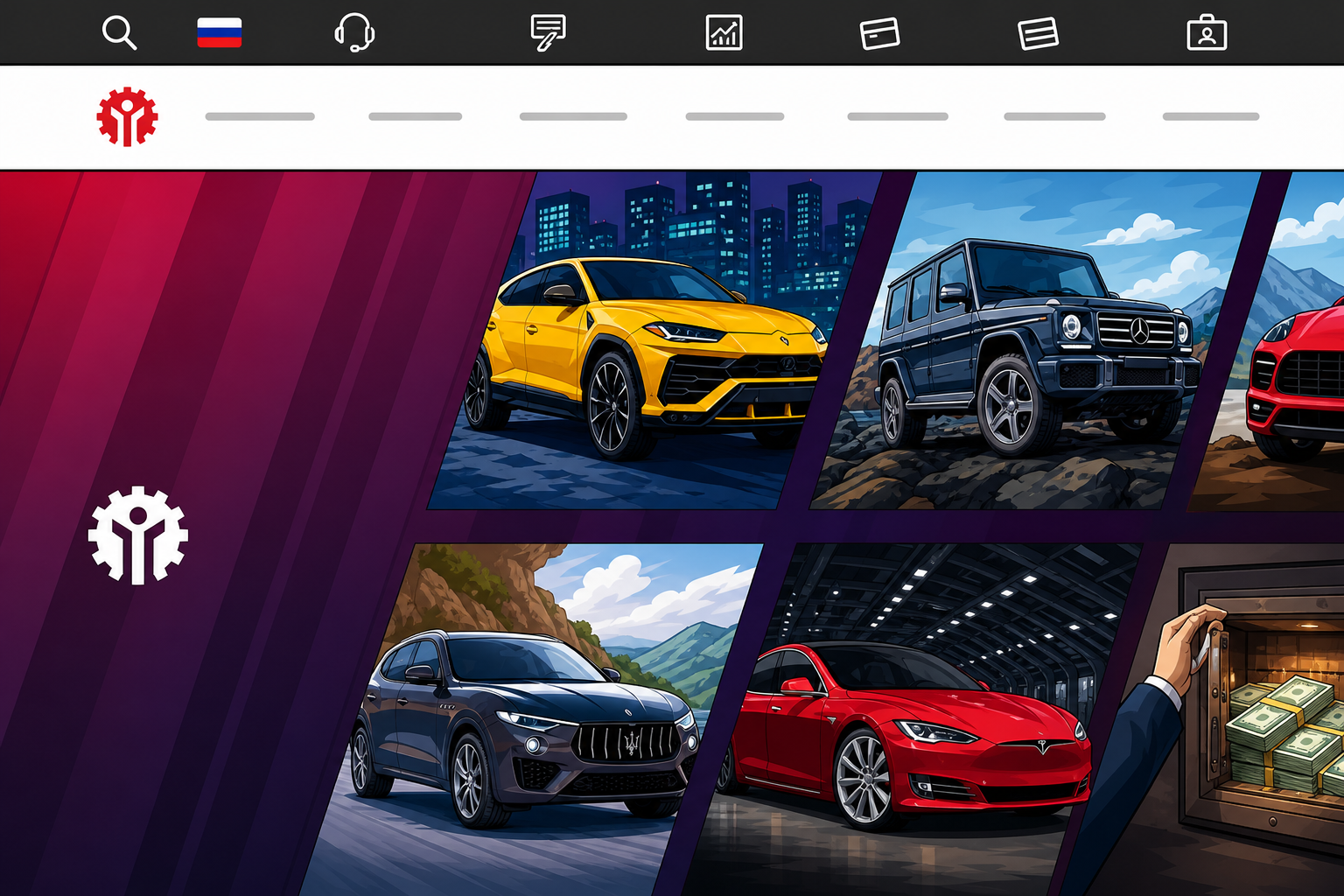The image size is (1344, 896).
Task: Click the chat message with pen icon
Action: pyautogui.click(x=549, y=33)
